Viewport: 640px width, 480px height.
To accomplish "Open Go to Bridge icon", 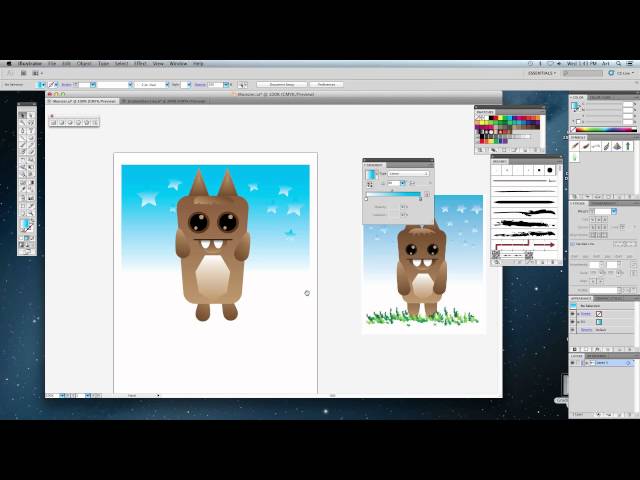I will pyautogui.click(x=24, y=73).
